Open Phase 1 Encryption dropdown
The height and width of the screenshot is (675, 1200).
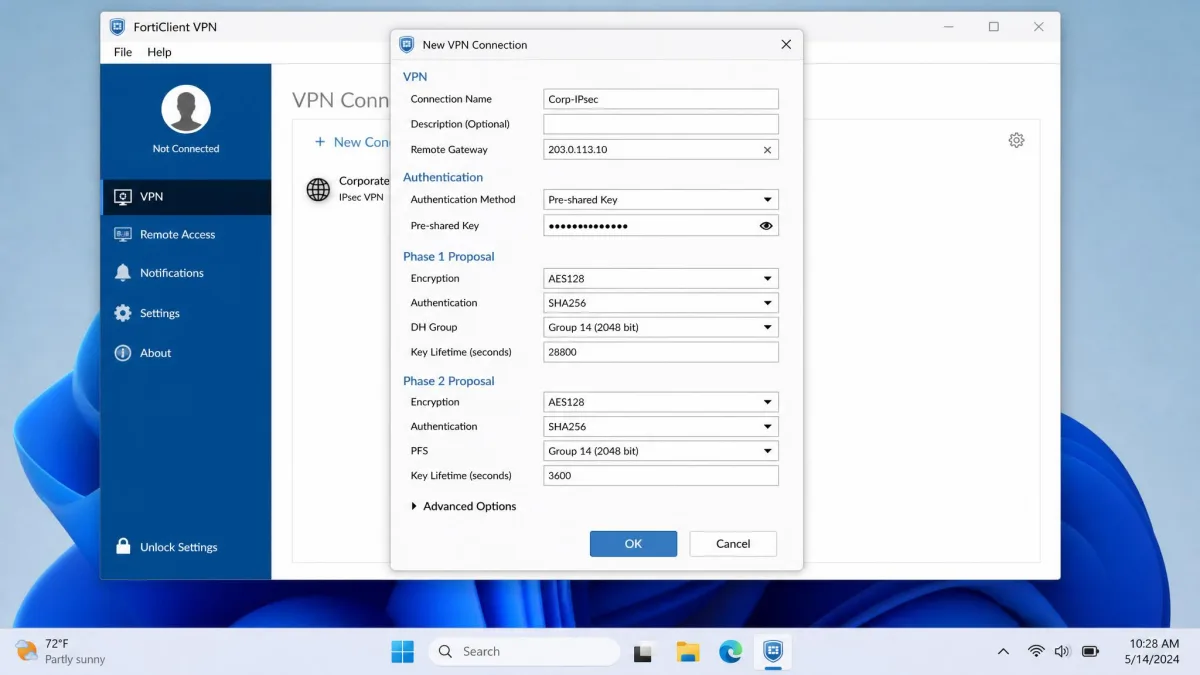coord(661,279)
